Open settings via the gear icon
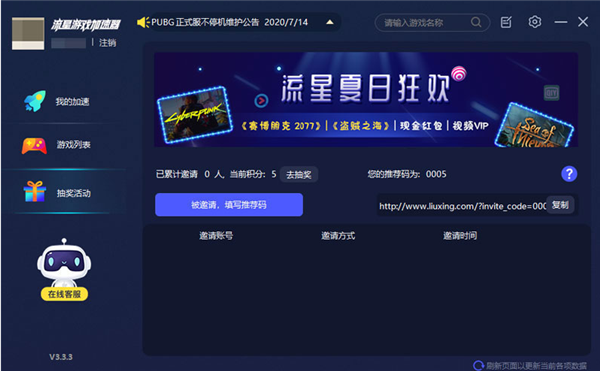 click(535, 22)
